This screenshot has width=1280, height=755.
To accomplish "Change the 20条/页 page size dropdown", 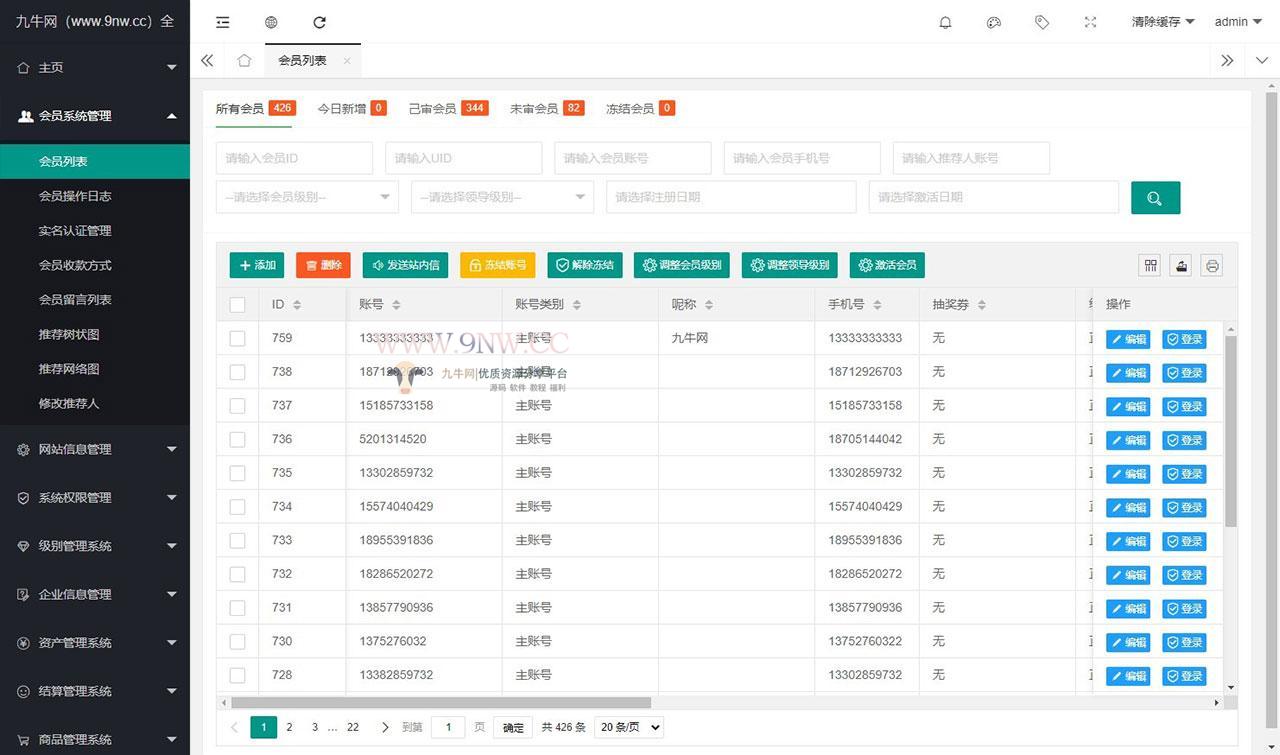I will (629, 728).
